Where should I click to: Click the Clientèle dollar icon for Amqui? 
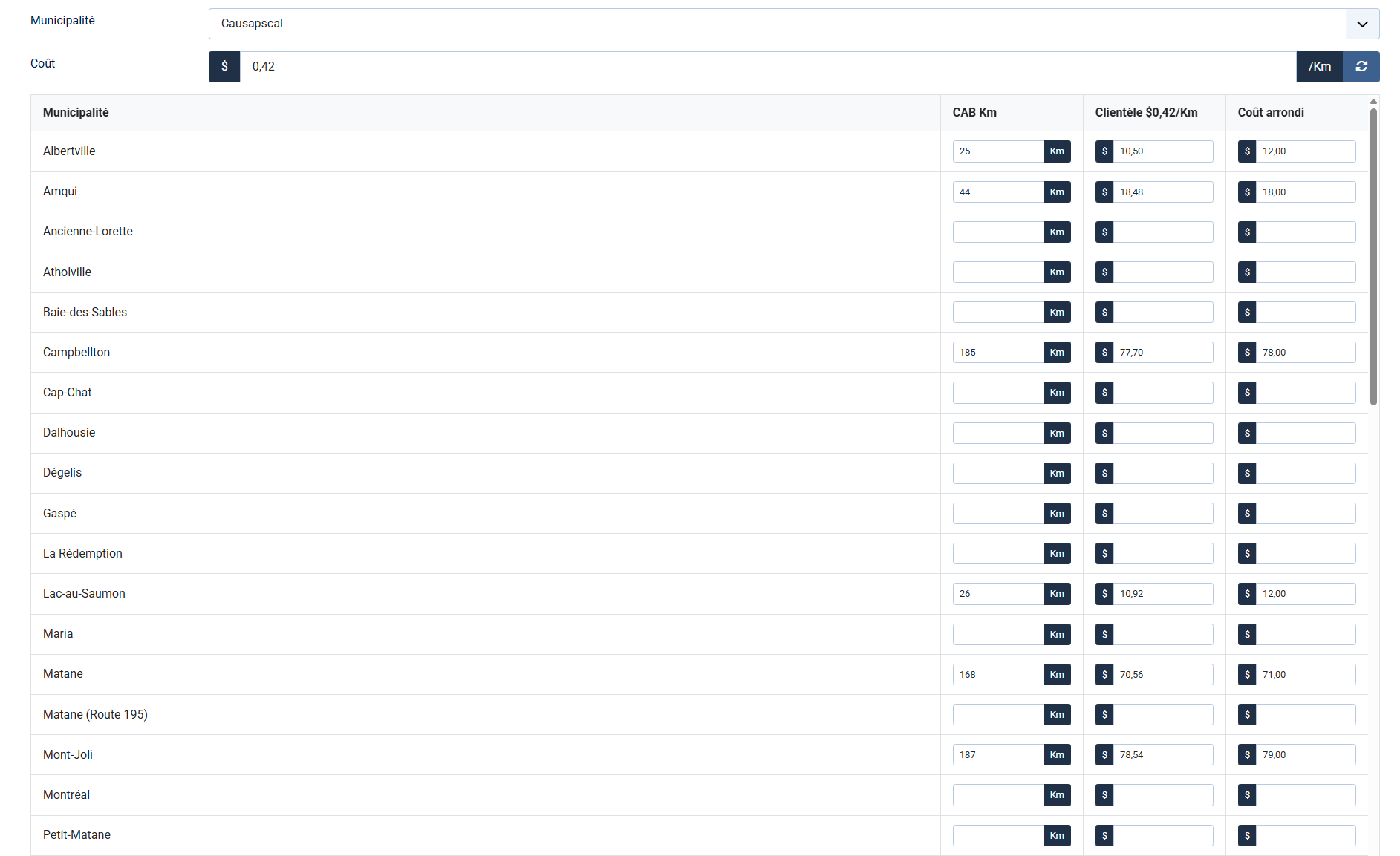[1104, 192]
